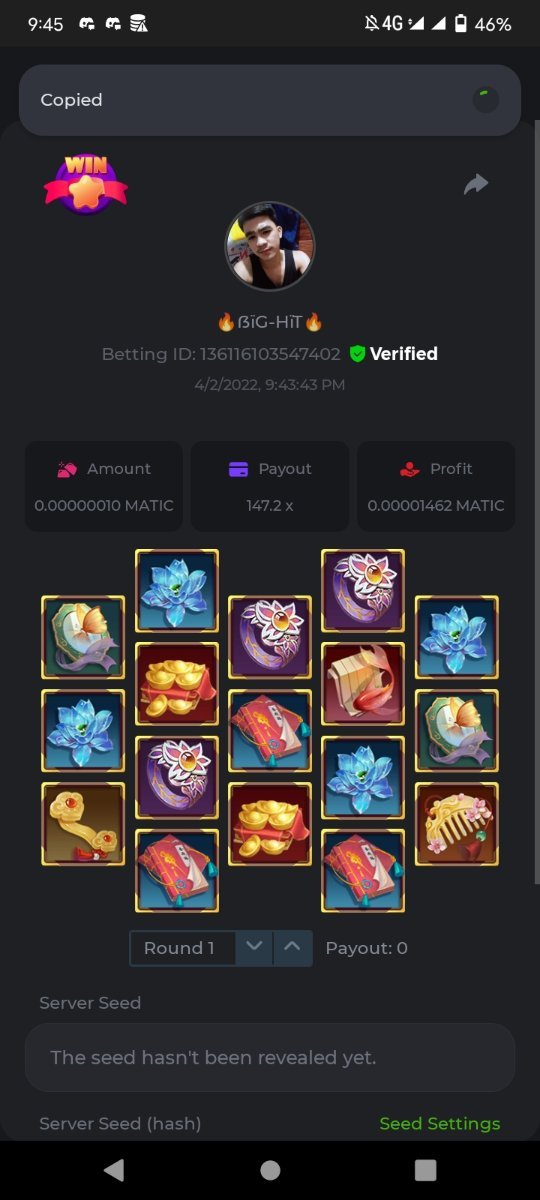Tap the share arrow icon
Image resolution: width=540 pixels, height=1200 pixels.
(x=476, y=184)
